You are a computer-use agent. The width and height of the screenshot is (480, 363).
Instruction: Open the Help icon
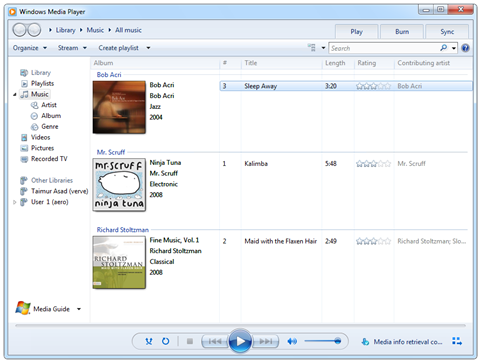465,48
